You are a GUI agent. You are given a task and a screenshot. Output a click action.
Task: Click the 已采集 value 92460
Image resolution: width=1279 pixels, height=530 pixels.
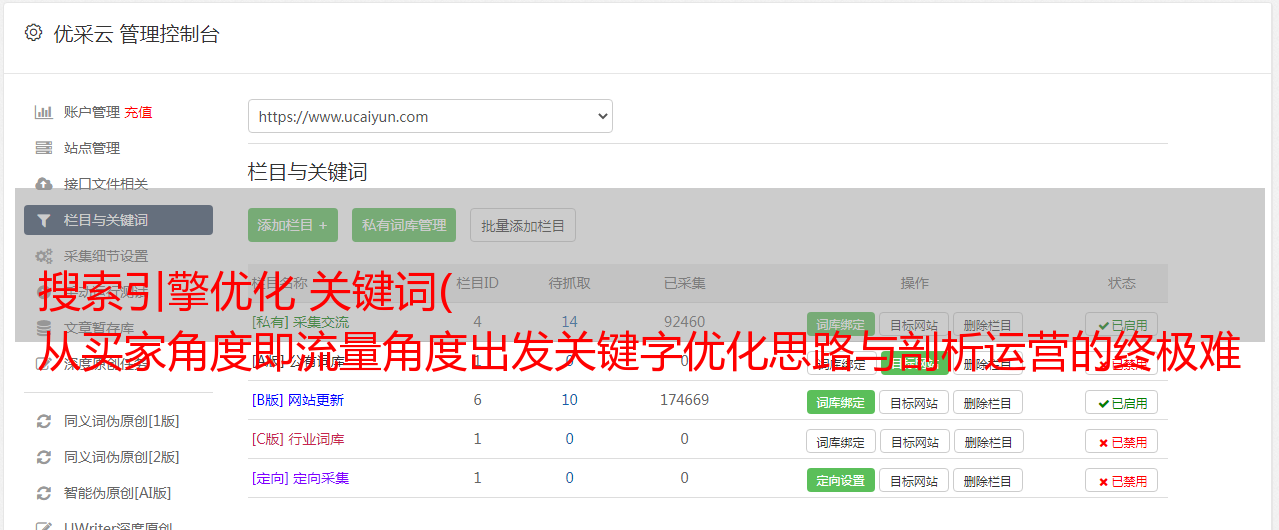click(x=684, y=322)
